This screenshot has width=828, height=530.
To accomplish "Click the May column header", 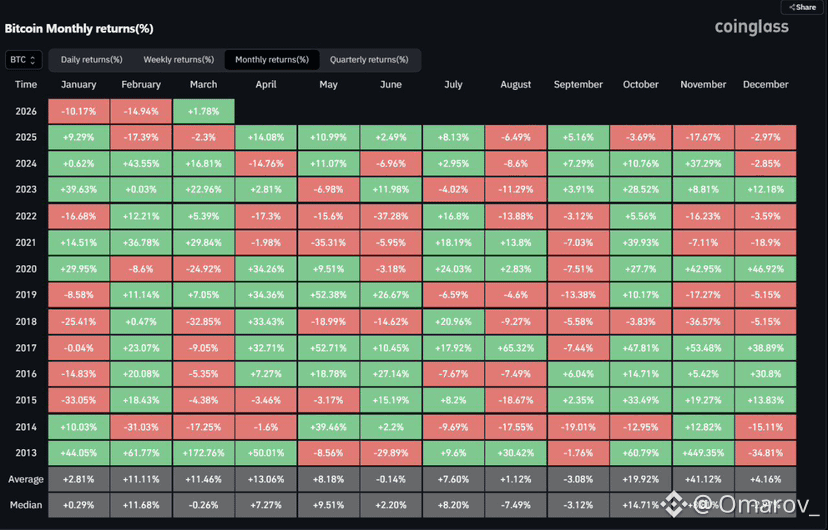I will [328, 84].
